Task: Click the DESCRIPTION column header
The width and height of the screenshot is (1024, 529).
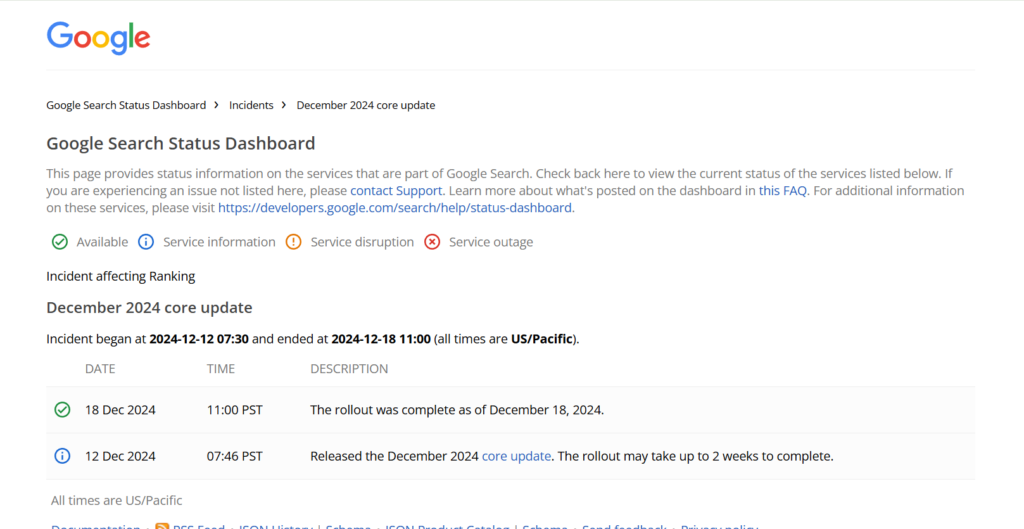Action: tap(349, 369)
